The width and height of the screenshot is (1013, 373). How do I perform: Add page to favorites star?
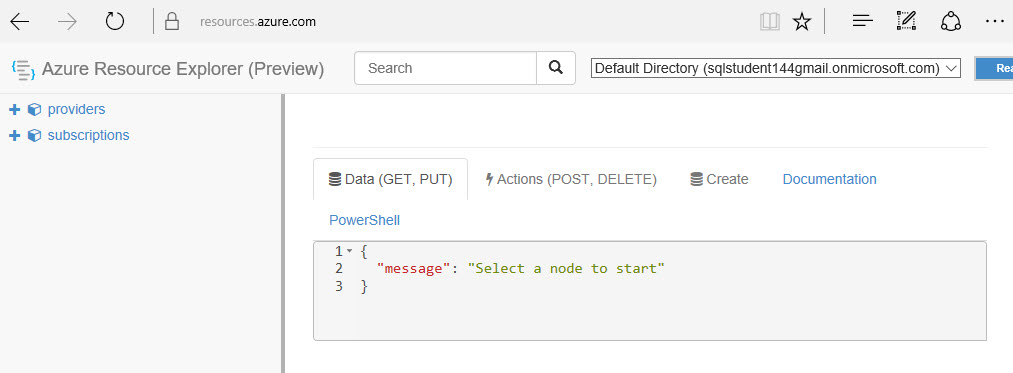point(802,22)
